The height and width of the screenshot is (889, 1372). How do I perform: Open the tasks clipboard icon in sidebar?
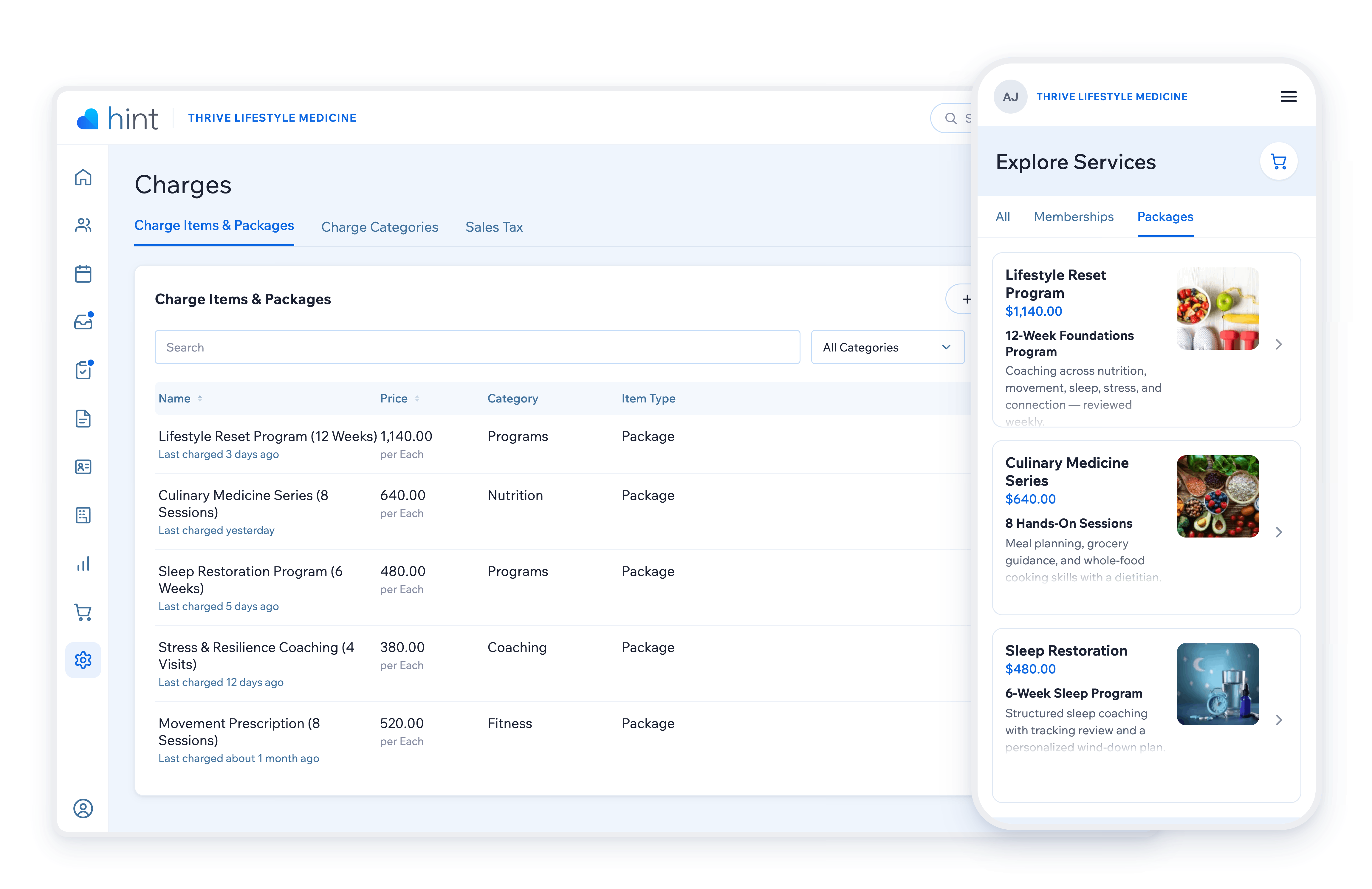83,369
